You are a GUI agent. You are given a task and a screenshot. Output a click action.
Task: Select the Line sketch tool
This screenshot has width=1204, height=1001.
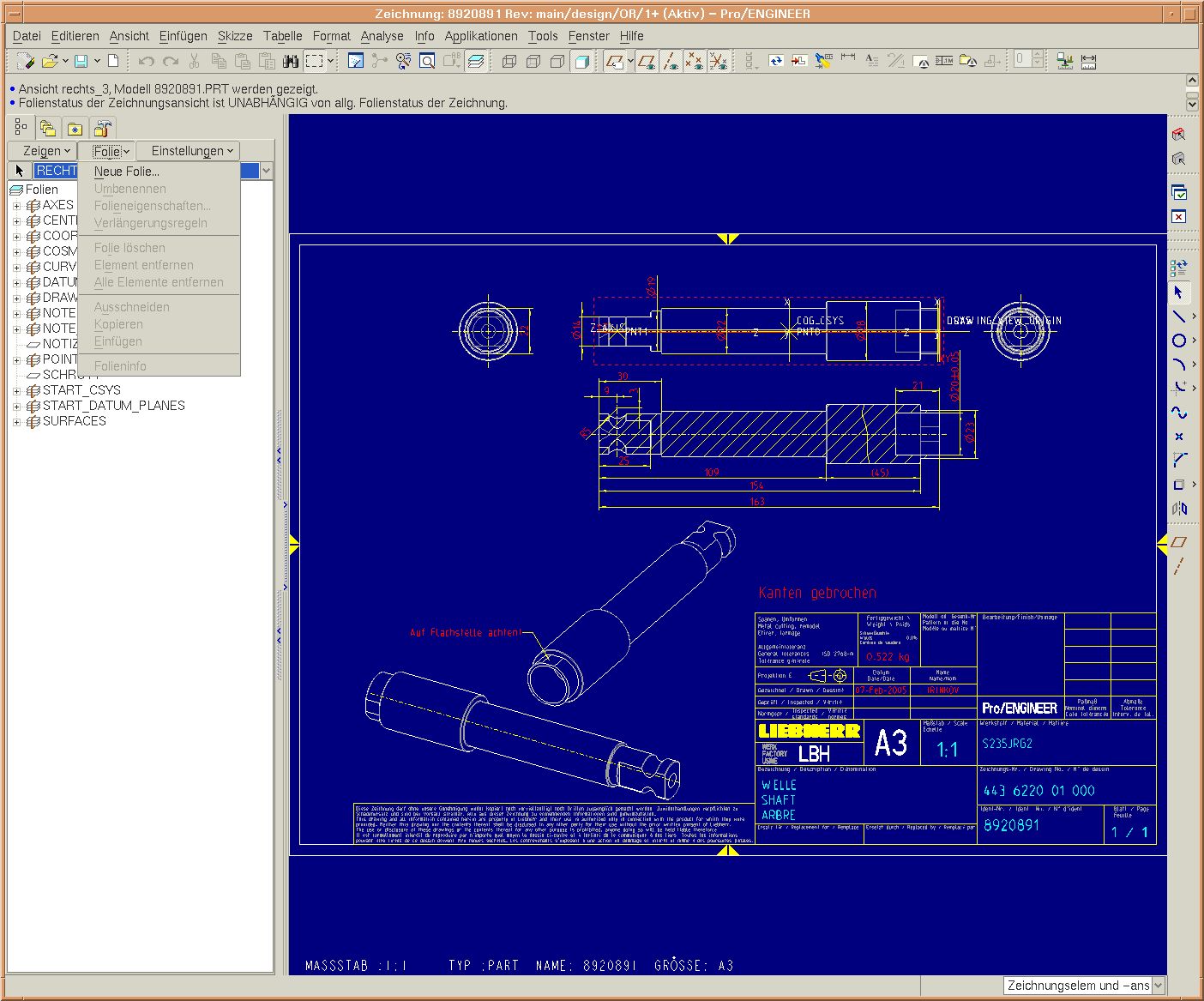click(x=1179, y=317)
